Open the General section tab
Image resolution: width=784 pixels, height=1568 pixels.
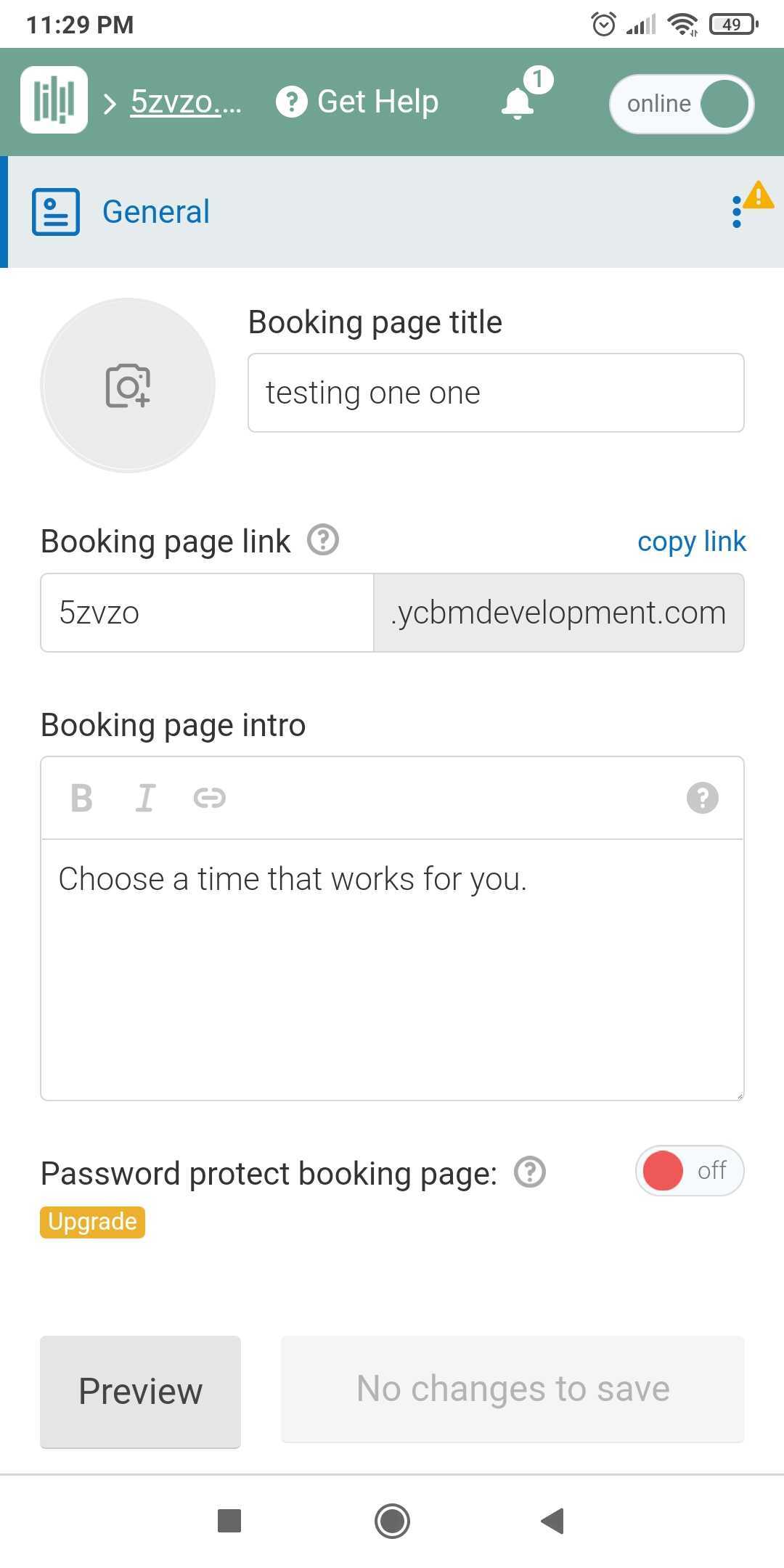coord(156,212)
